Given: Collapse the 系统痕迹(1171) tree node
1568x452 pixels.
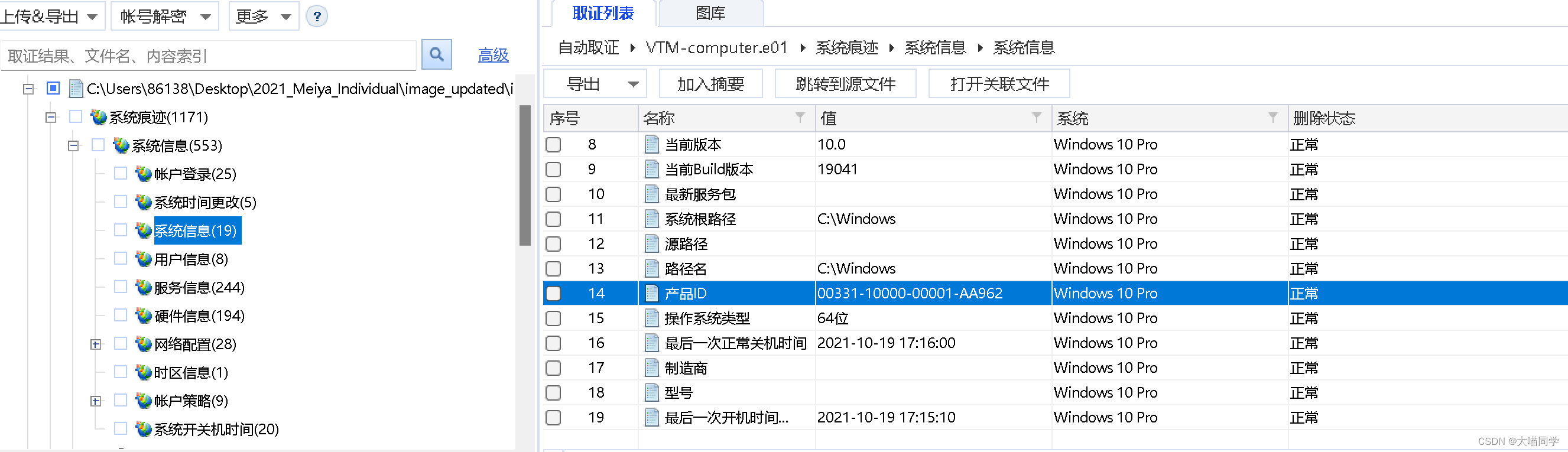Looking at the screenshot, I should pos(51,118).
